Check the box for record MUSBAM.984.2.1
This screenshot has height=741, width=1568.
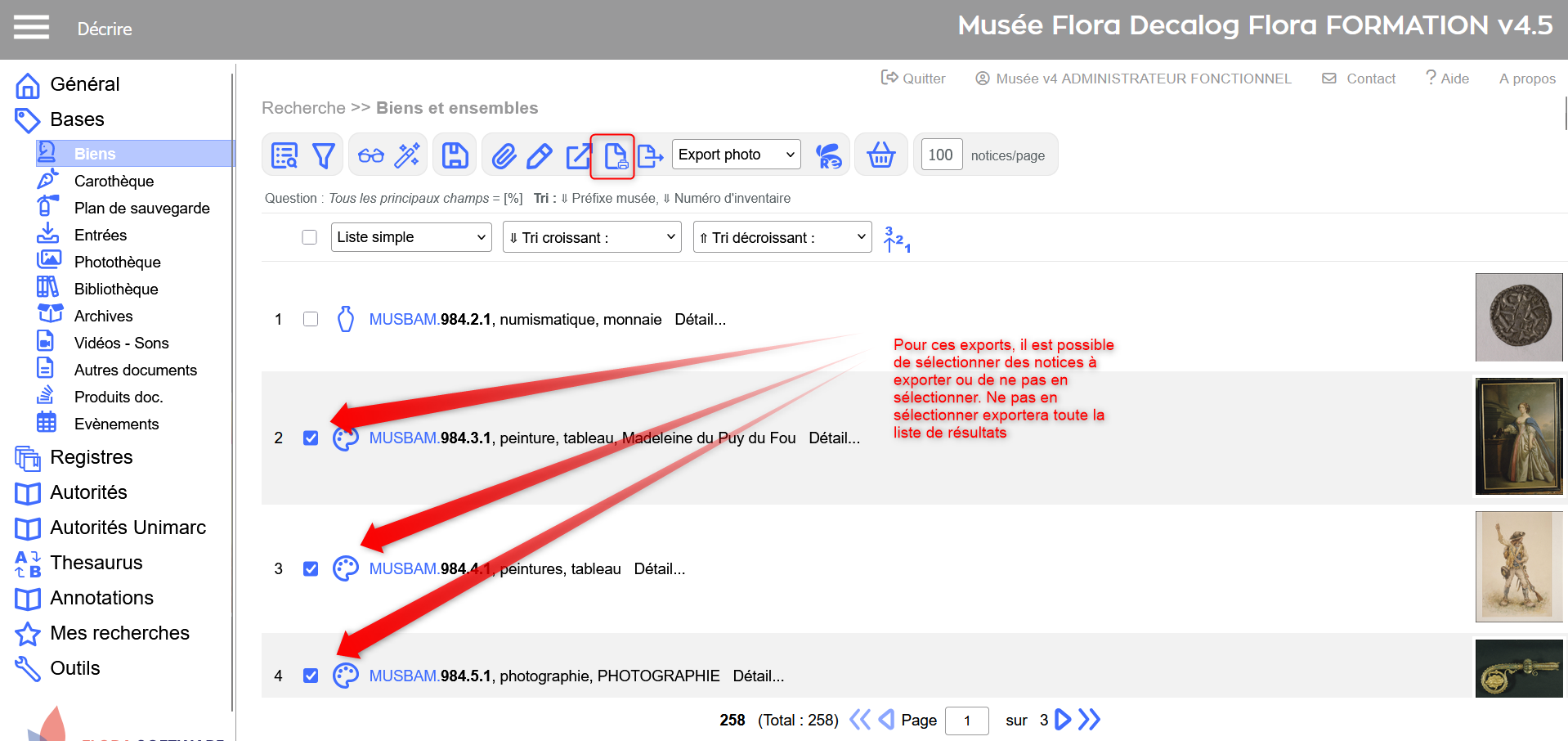[x=311, y=319]
